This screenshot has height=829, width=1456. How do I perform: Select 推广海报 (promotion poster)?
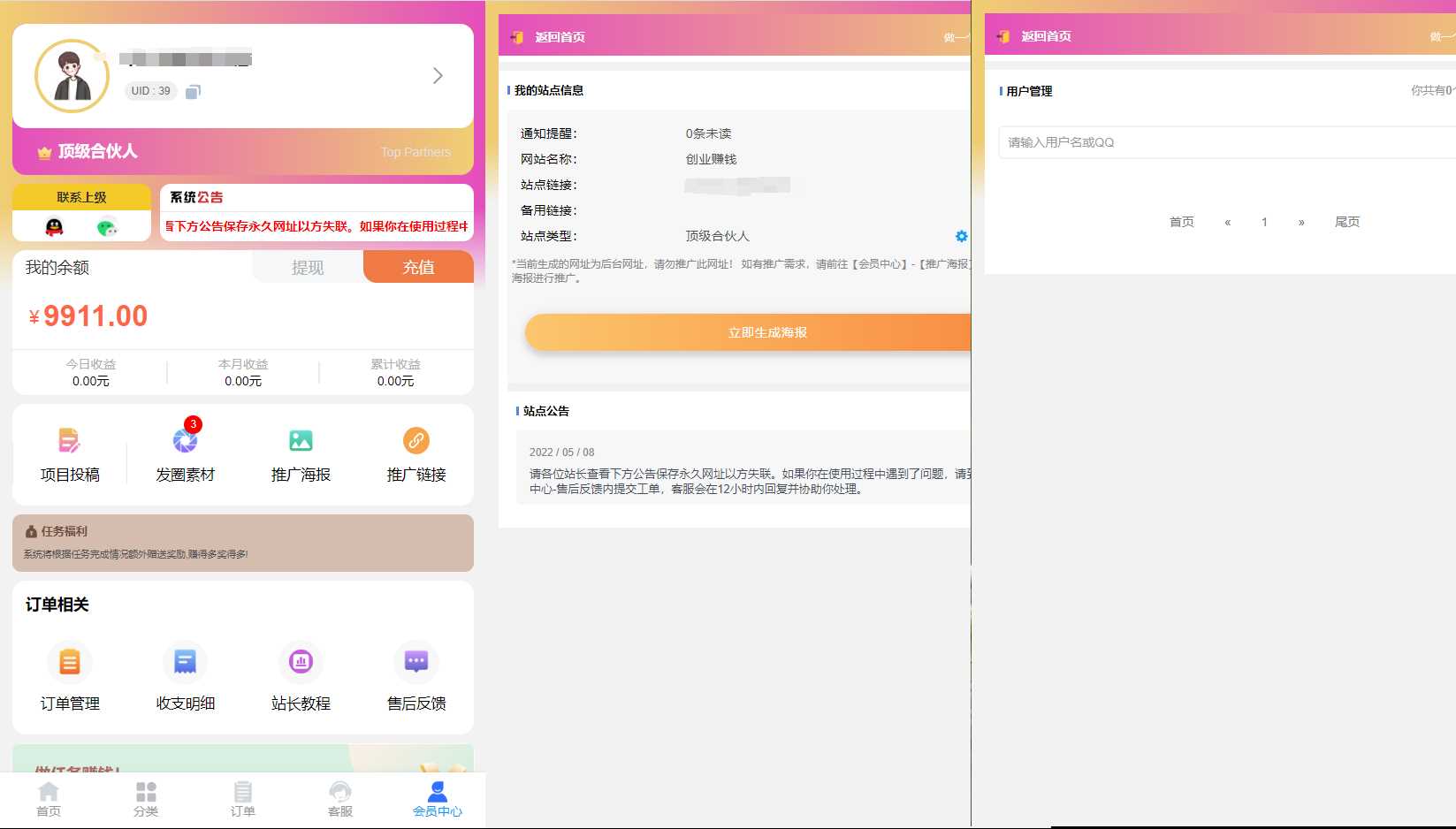pyautogui.click(x=301, y=453)
